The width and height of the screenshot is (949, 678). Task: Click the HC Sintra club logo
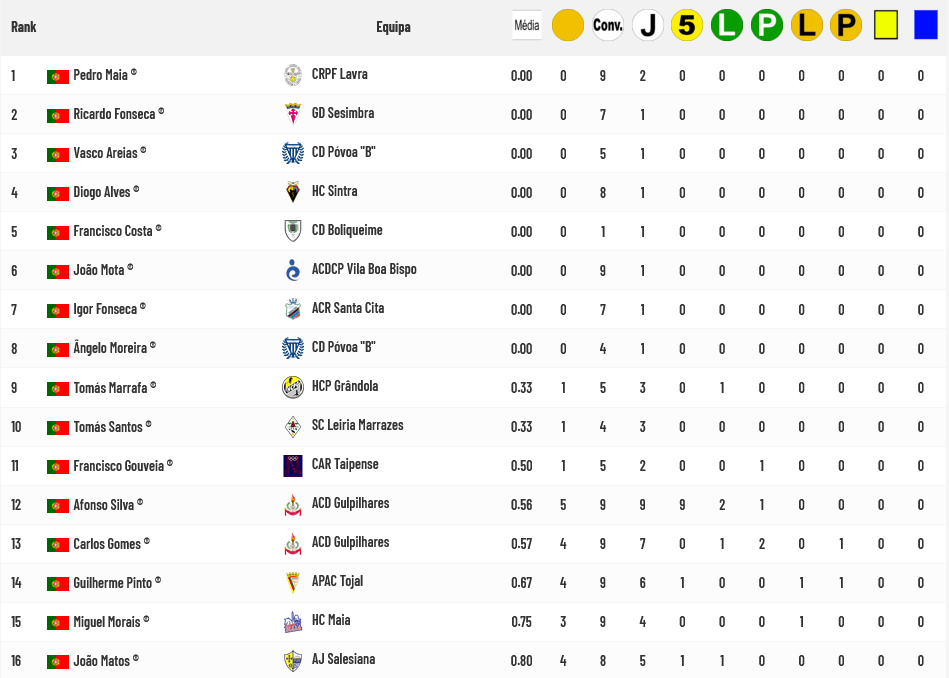[x=293, y=192]
